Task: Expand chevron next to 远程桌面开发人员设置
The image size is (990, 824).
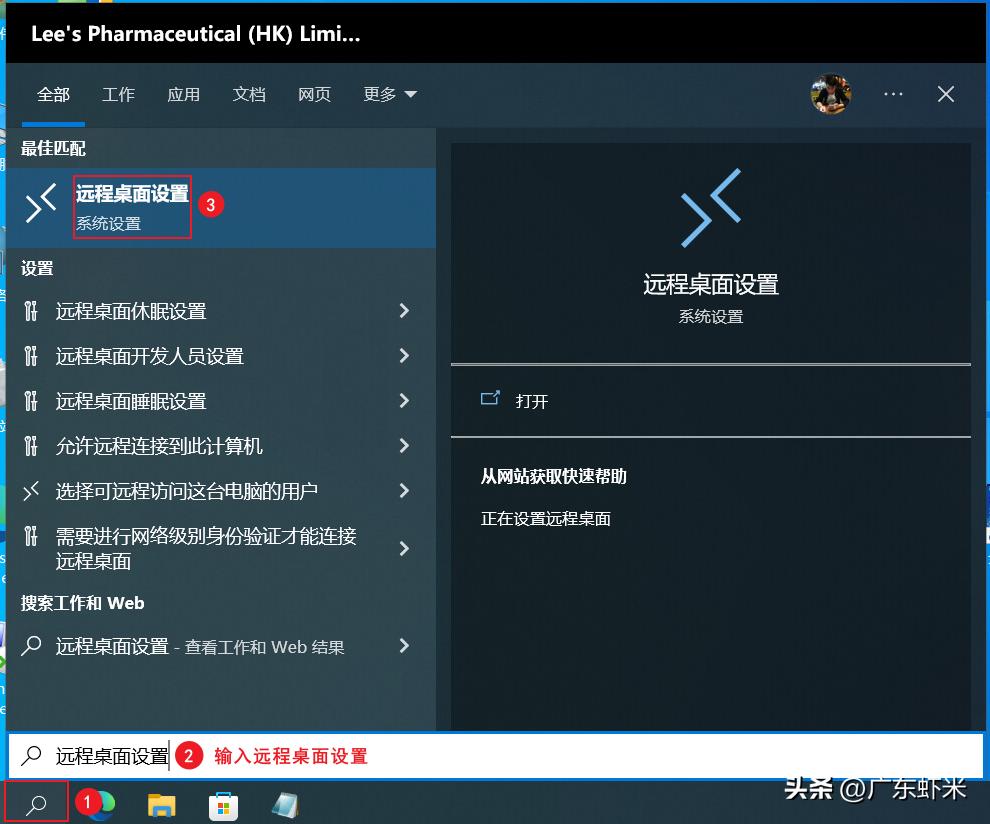Action: [x=404, y=356]
